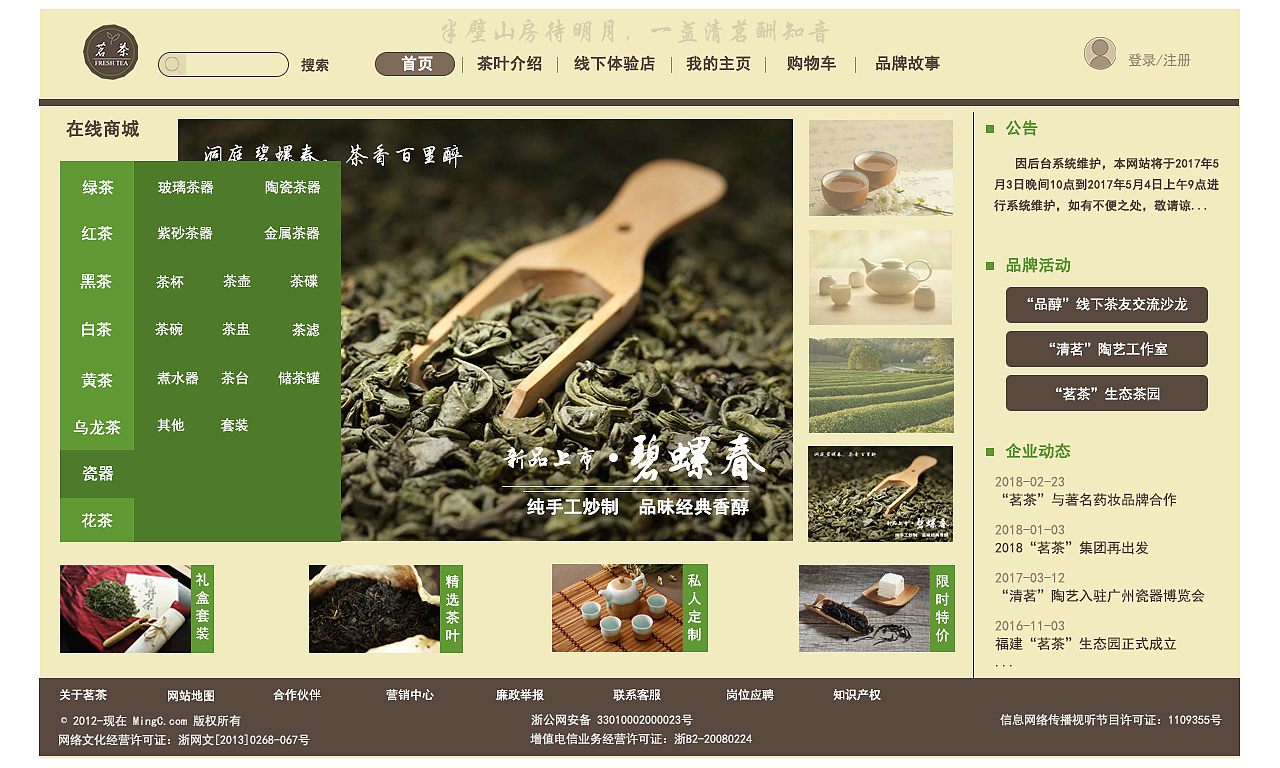Click footer link 合作伙伴
The image size is (1280, 768).
[x=297, y=695]
